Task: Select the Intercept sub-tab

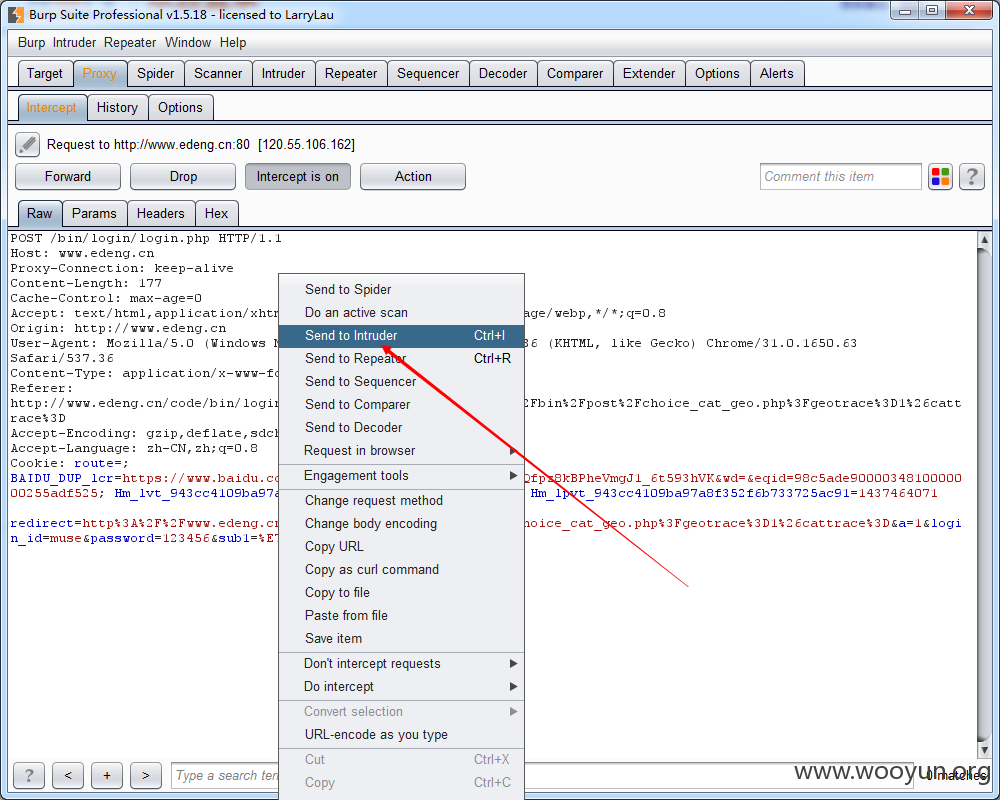Action: (52, 108)
